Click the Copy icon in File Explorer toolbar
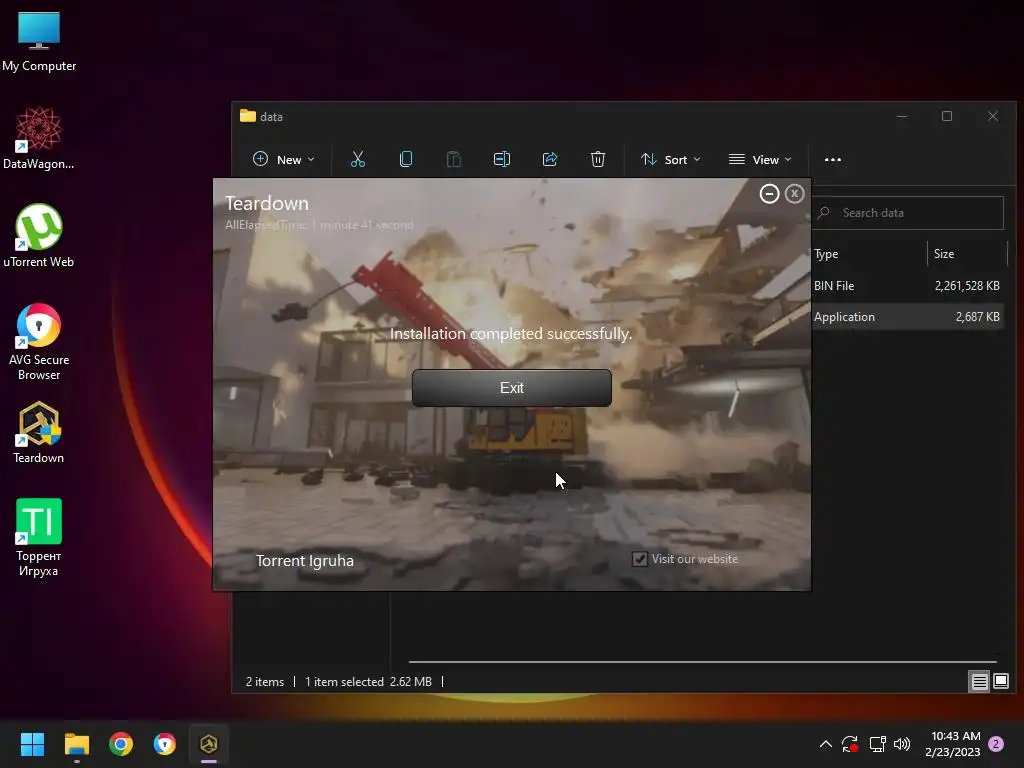Screen dimensions: 1024x768 pyautogui.click(x=406, y=159)
